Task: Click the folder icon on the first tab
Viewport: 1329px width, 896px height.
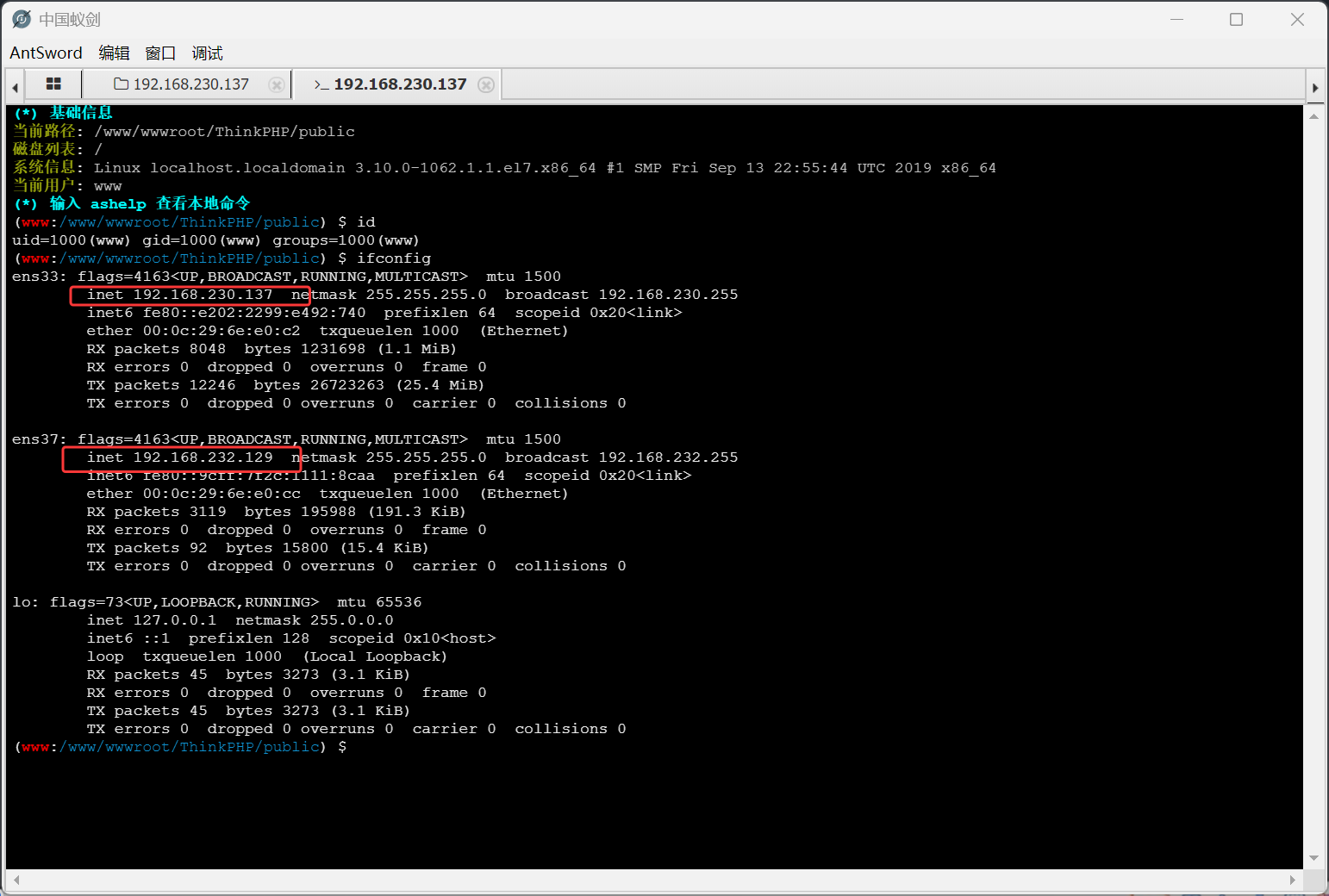Action: [122, 84]
